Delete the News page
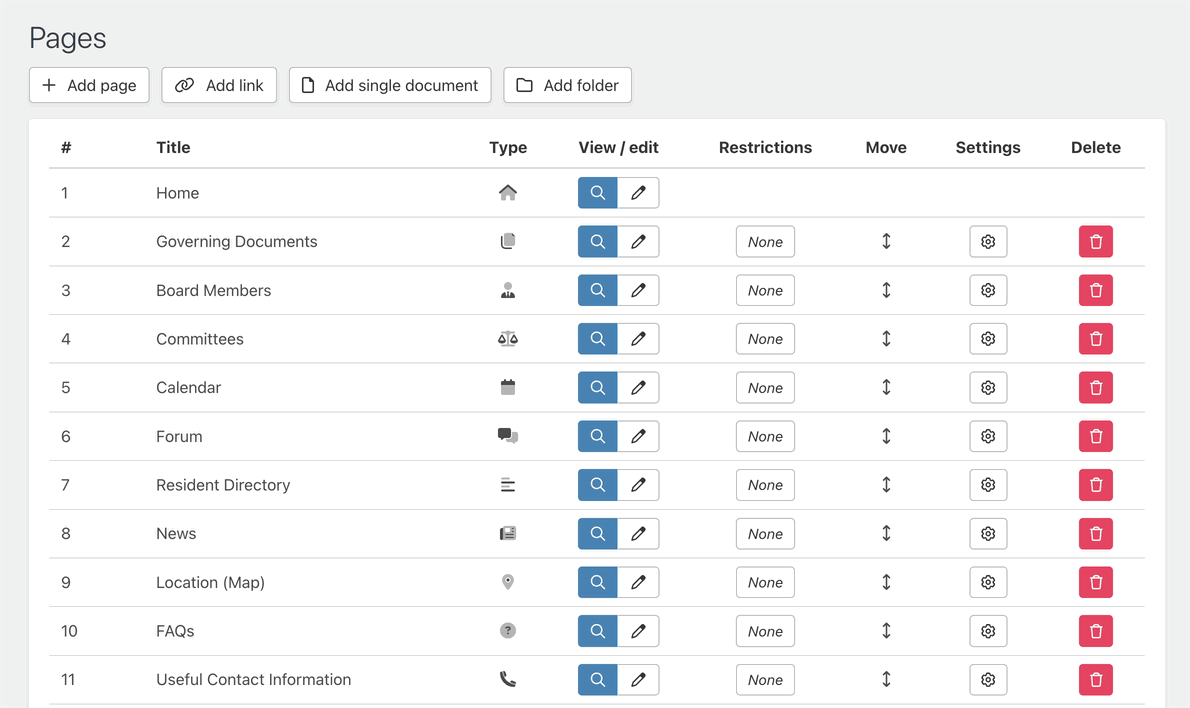Screen dimensions: 1190x708 (x=1095, y=534)
